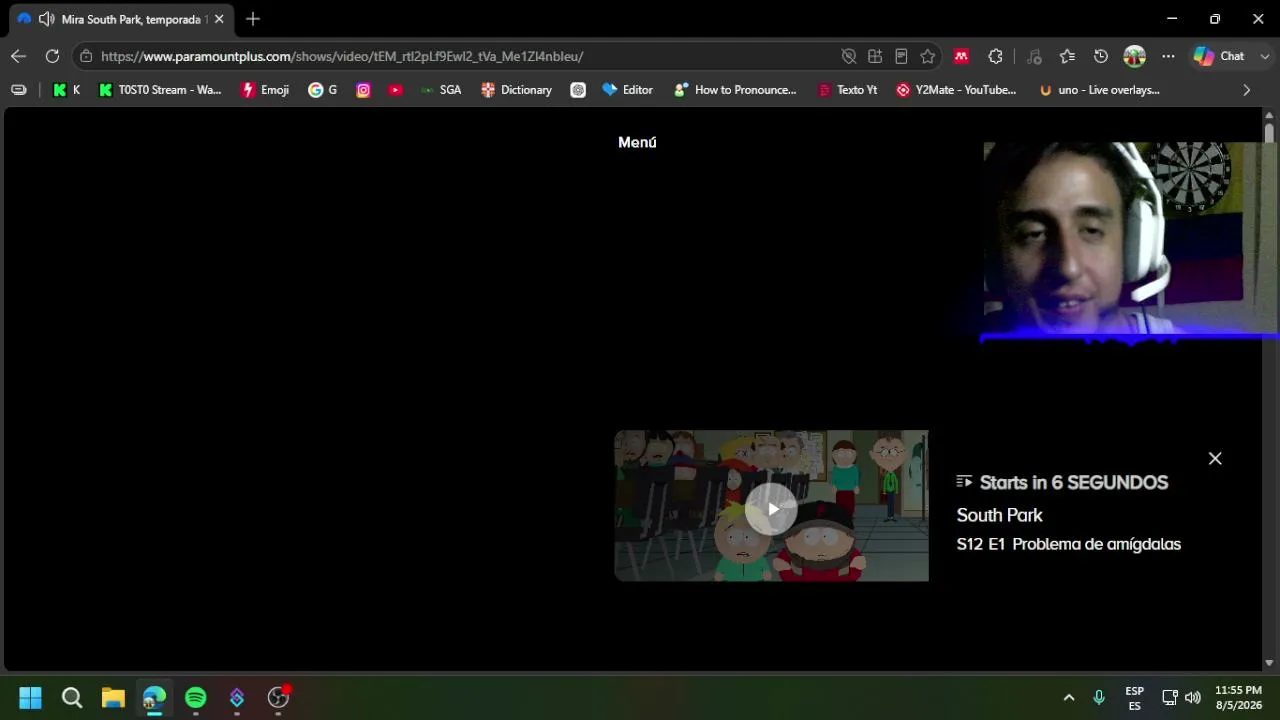Click the 'South Park' show title text

(999, 515)
